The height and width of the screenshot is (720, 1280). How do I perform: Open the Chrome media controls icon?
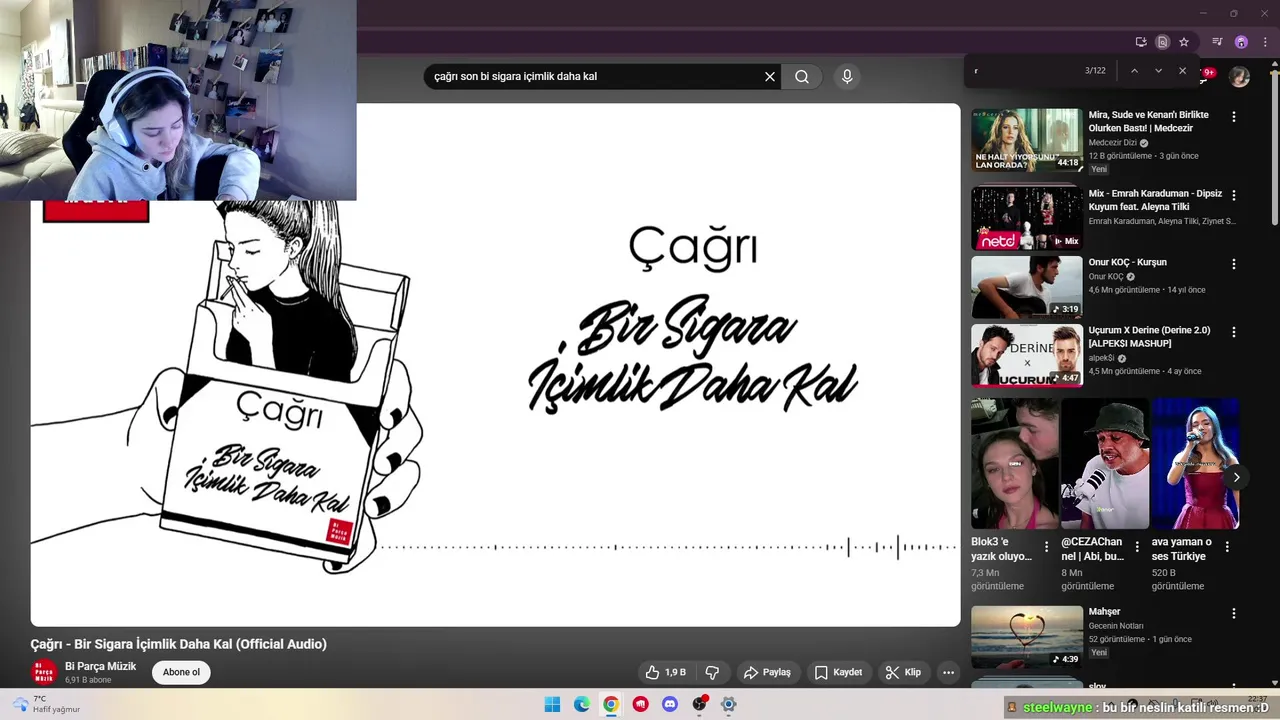[1217, 42]
